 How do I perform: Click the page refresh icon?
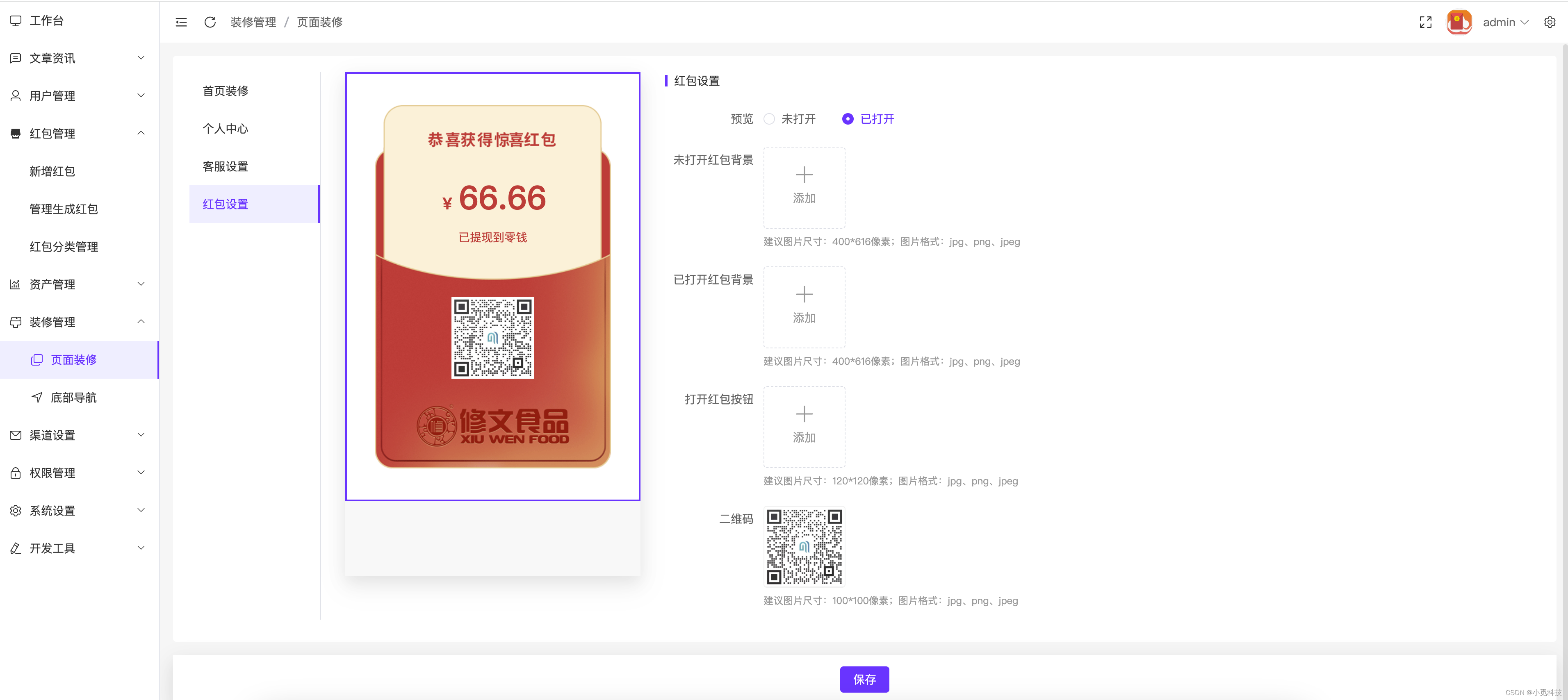point(210,23)
